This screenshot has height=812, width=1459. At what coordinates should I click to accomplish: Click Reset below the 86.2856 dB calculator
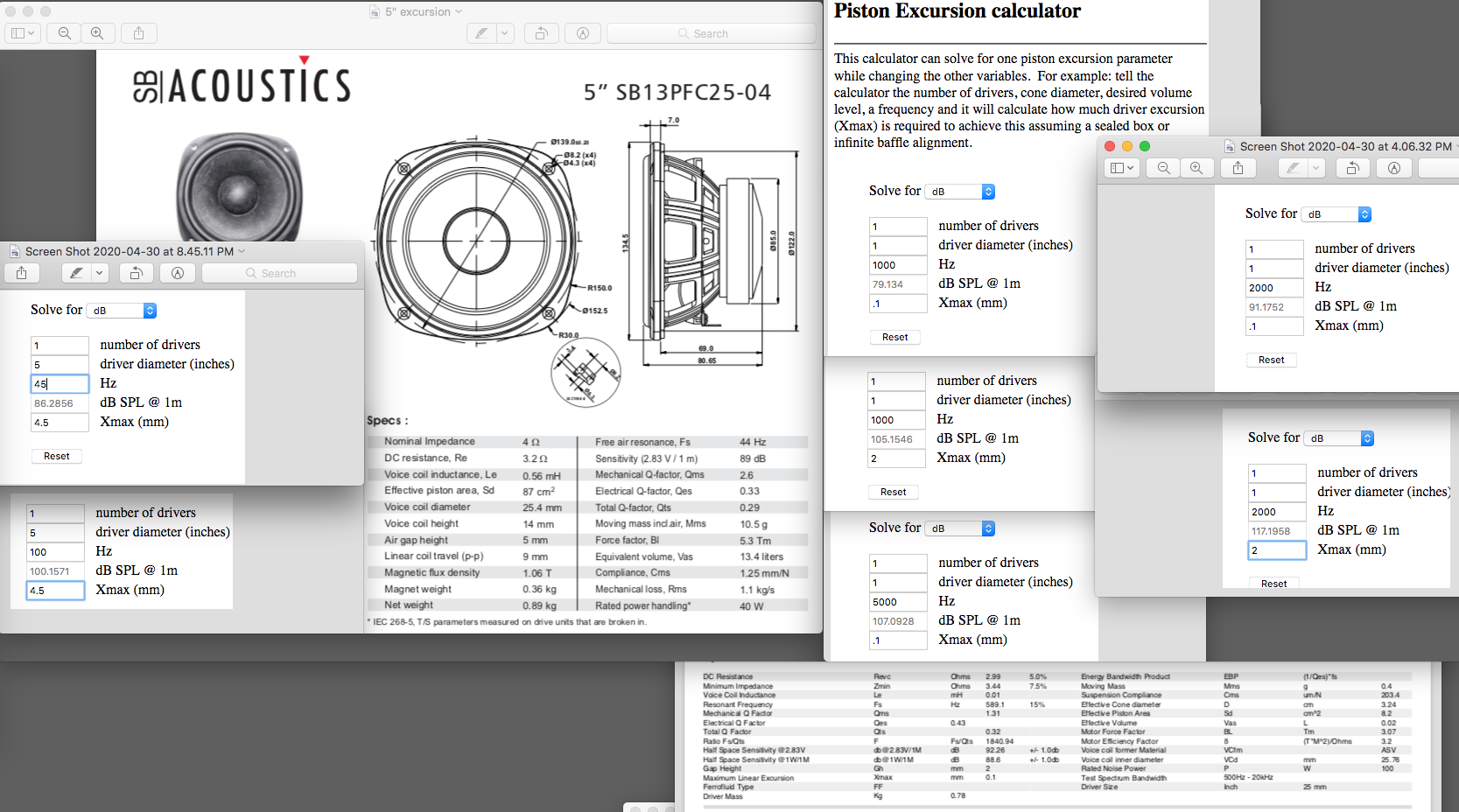57,456
